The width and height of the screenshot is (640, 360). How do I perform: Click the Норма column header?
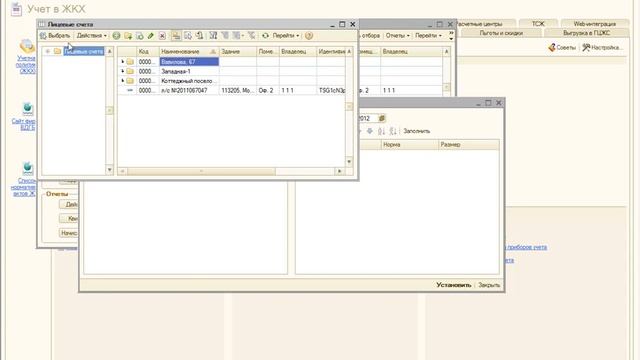pos(410,144)
